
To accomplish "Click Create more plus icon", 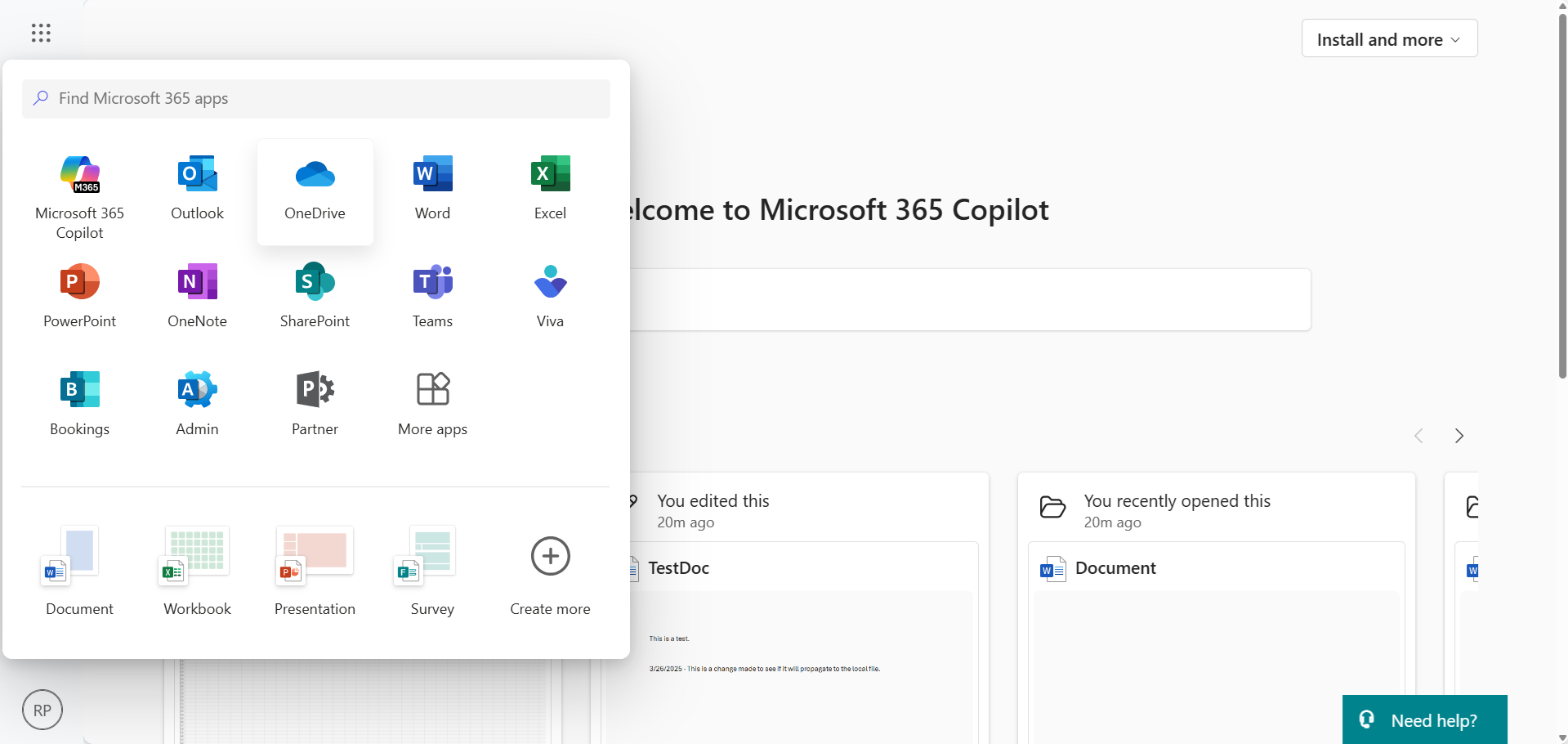I will 550,556.
